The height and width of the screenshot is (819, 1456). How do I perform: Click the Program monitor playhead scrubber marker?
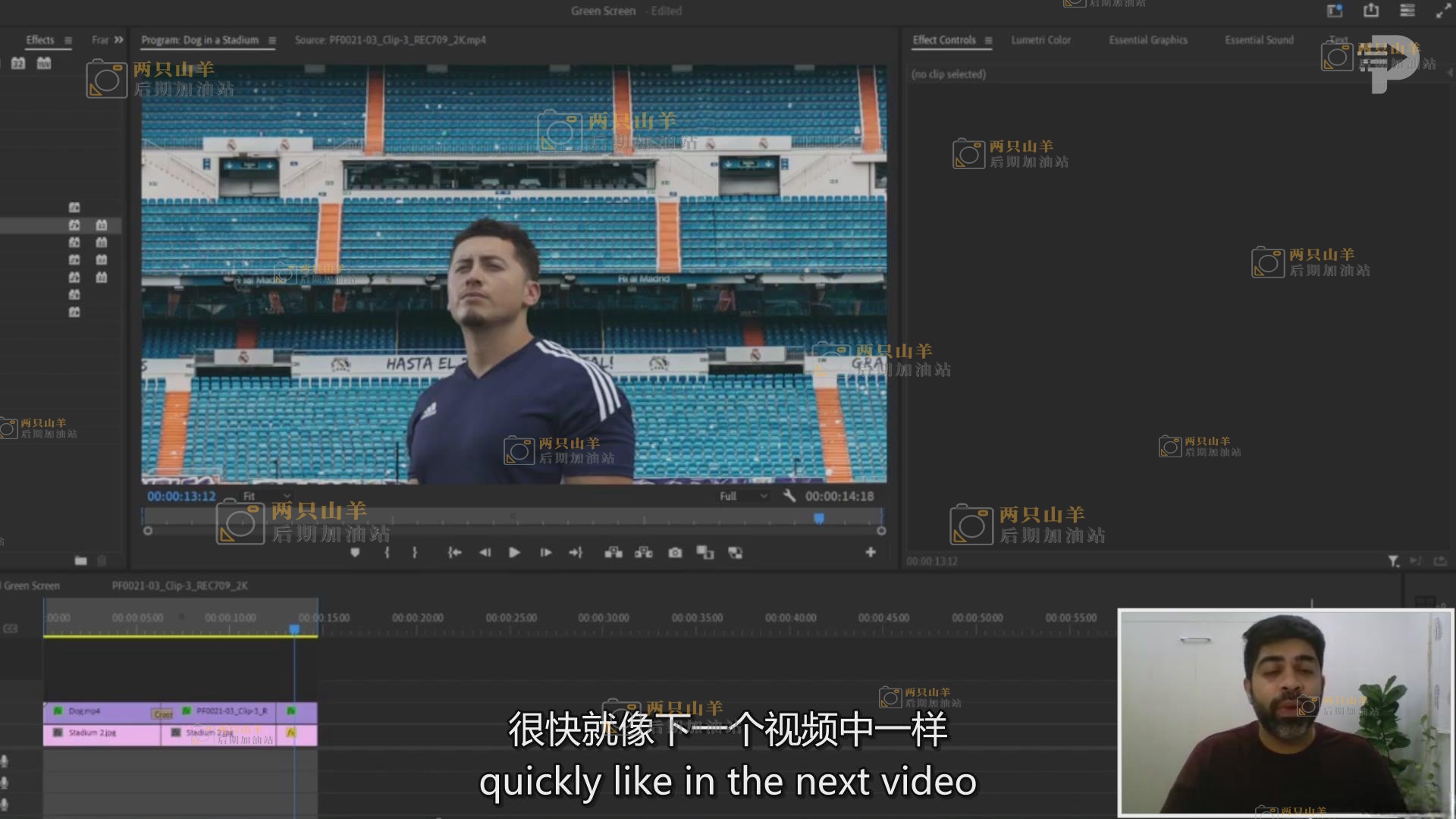819,519
